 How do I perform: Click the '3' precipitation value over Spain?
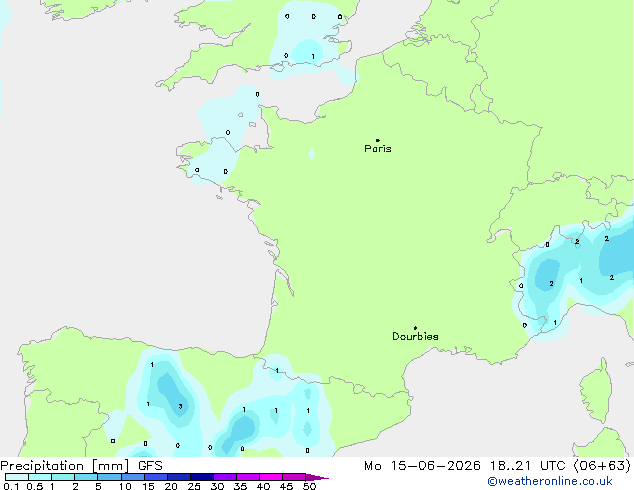[x=180, y=406]
